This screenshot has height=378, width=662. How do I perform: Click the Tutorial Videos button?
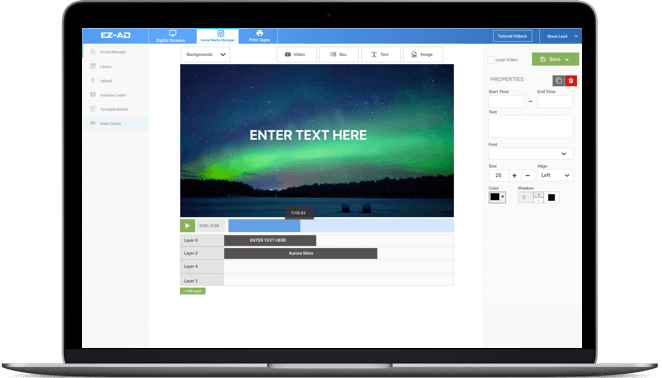[x=512, y=36]
